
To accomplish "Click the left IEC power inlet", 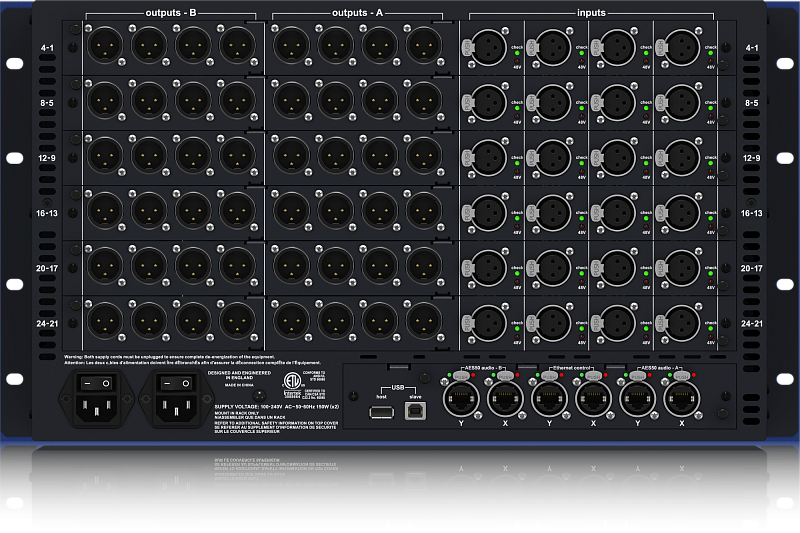I will pos(96,409).
